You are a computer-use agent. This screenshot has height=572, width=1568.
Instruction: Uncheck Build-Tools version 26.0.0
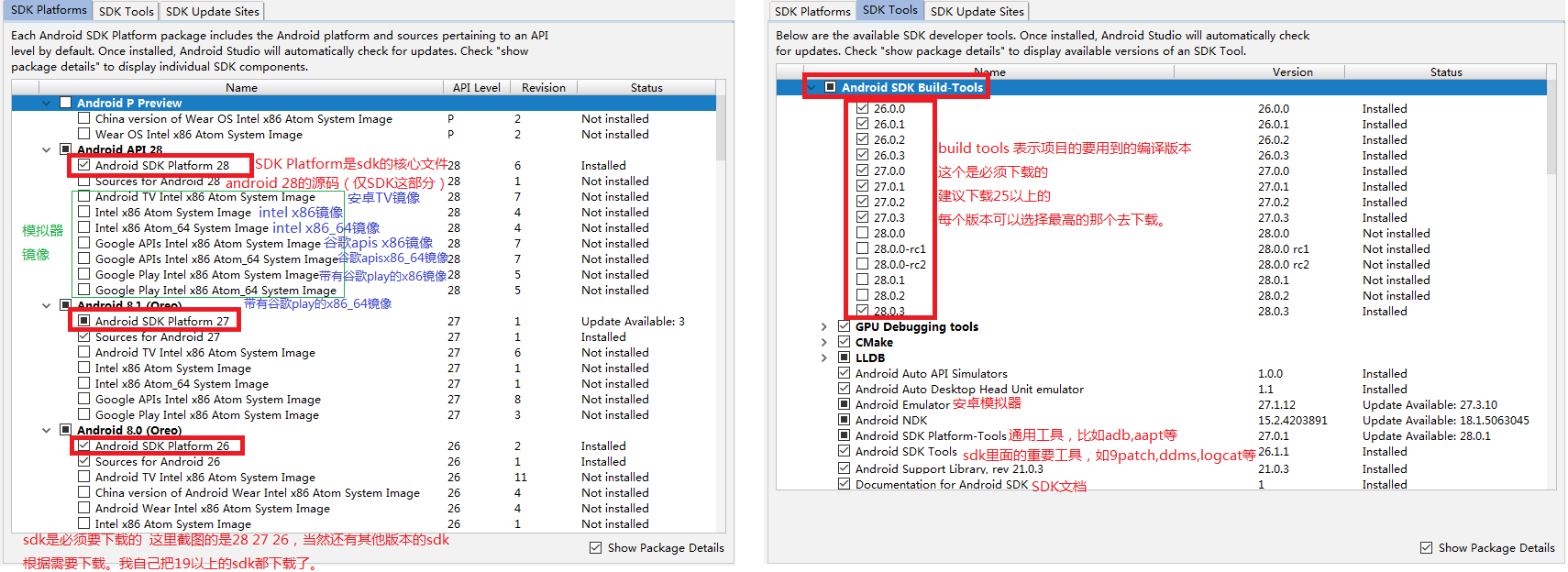point(862,108)
